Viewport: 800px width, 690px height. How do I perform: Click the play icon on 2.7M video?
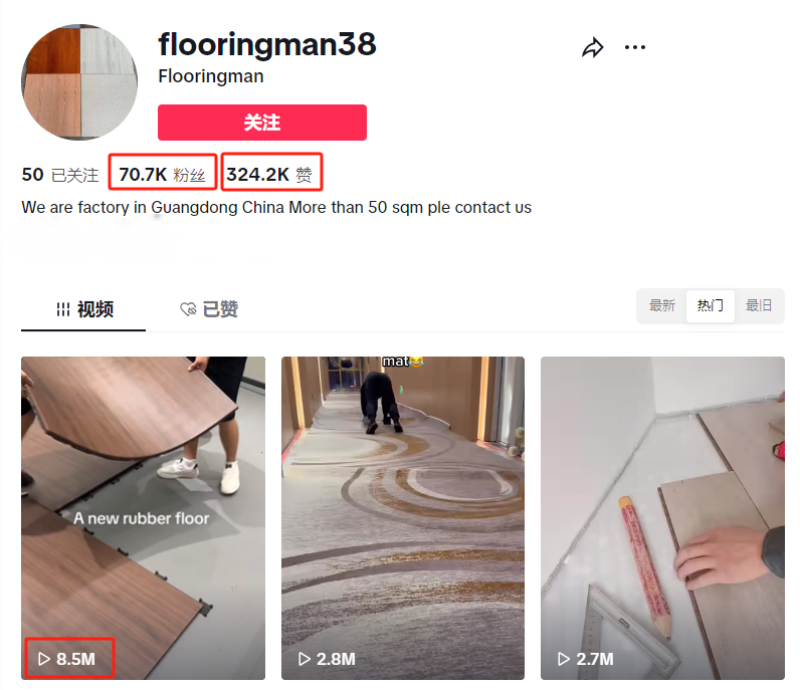pos(564,659)
